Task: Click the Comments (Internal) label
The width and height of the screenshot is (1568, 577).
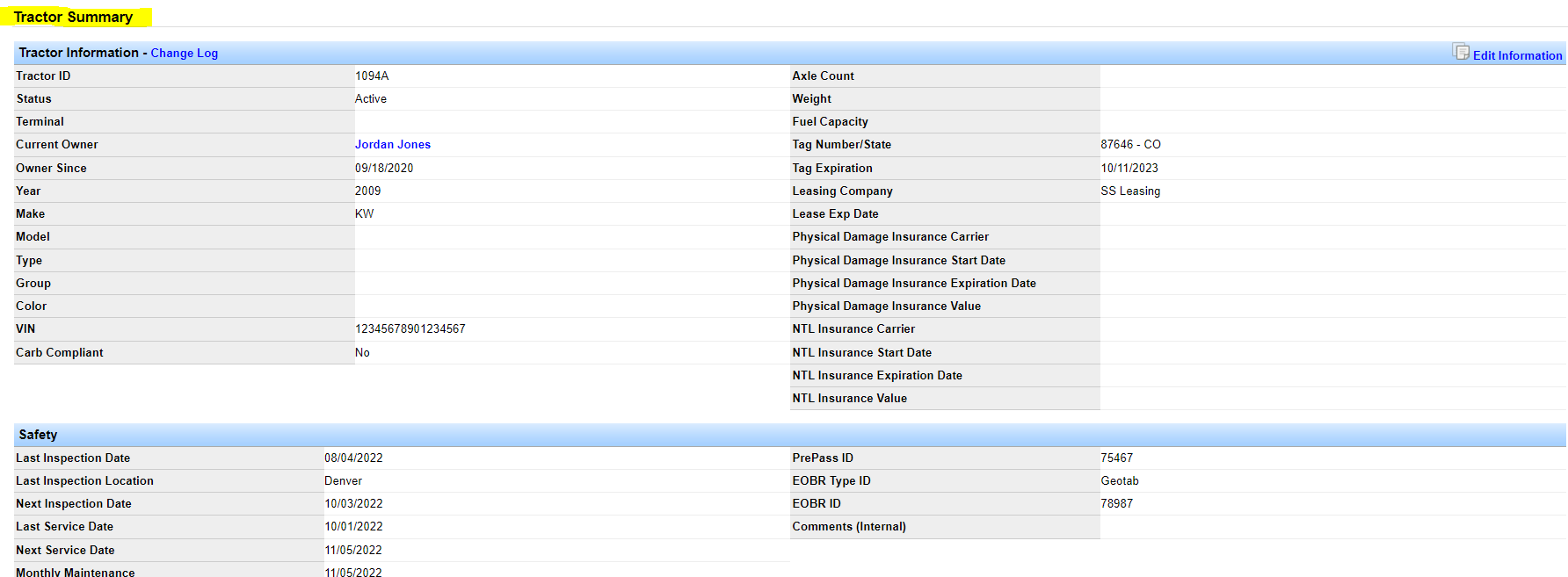Action: pos(849,527)
